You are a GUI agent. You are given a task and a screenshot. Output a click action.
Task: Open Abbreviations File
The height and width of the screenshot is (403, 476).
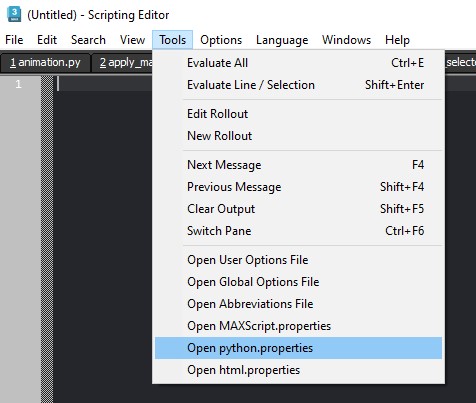[x=298, y=304]
